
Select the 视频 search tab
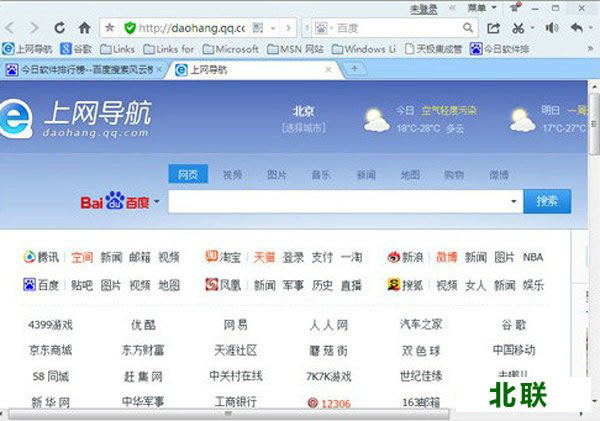[232, 175]
